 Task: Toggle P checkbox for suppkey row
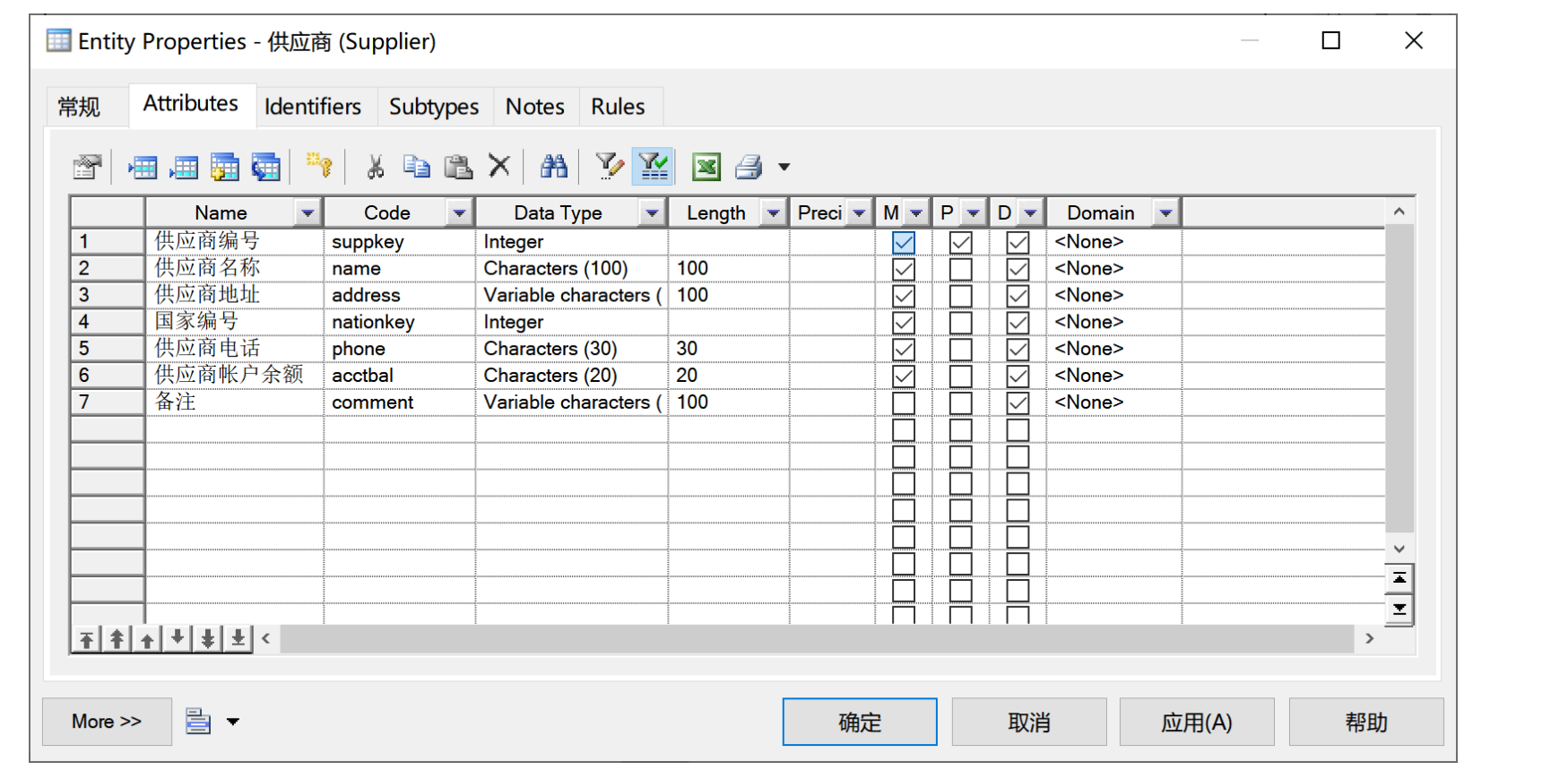961,242
